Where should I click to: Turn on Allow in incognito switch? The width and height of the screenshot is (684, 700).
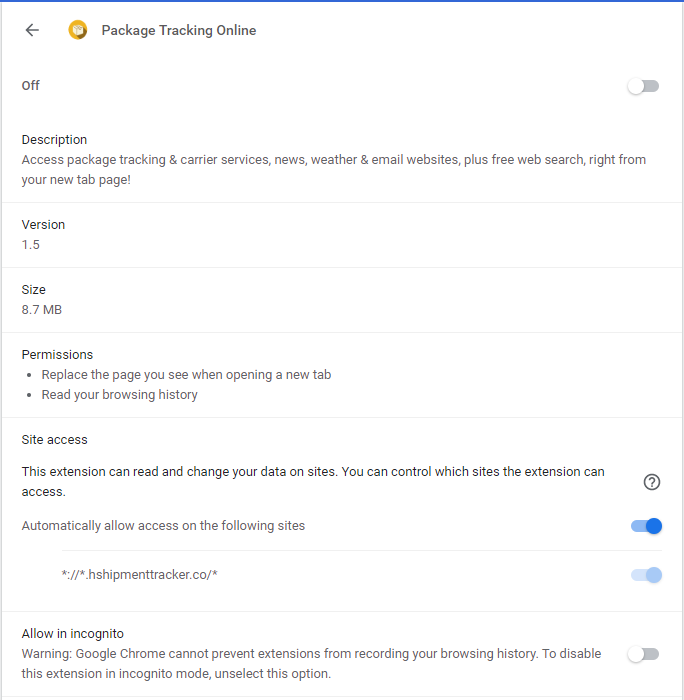644,654
